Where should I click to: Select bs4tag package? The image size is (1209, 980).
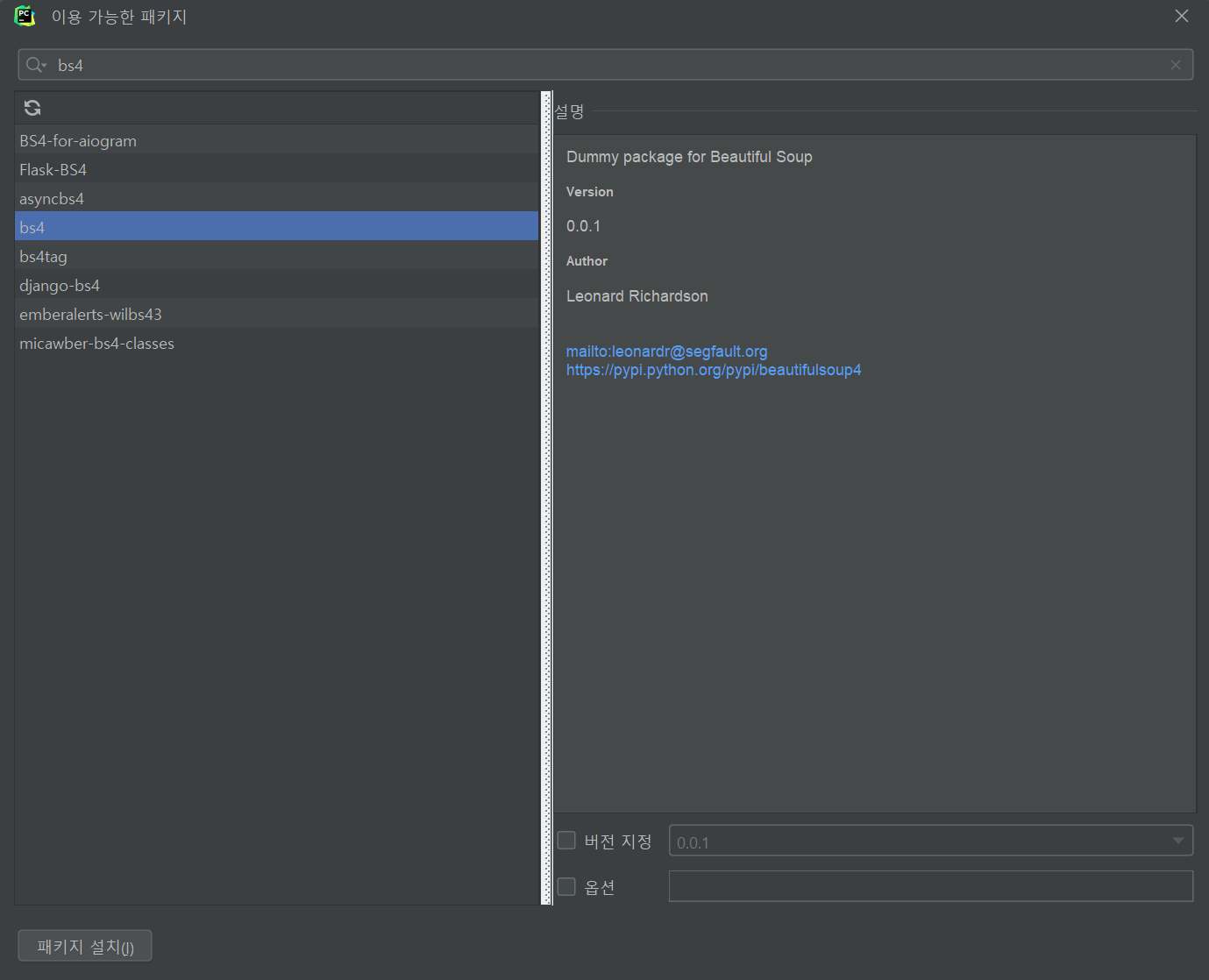277,256
